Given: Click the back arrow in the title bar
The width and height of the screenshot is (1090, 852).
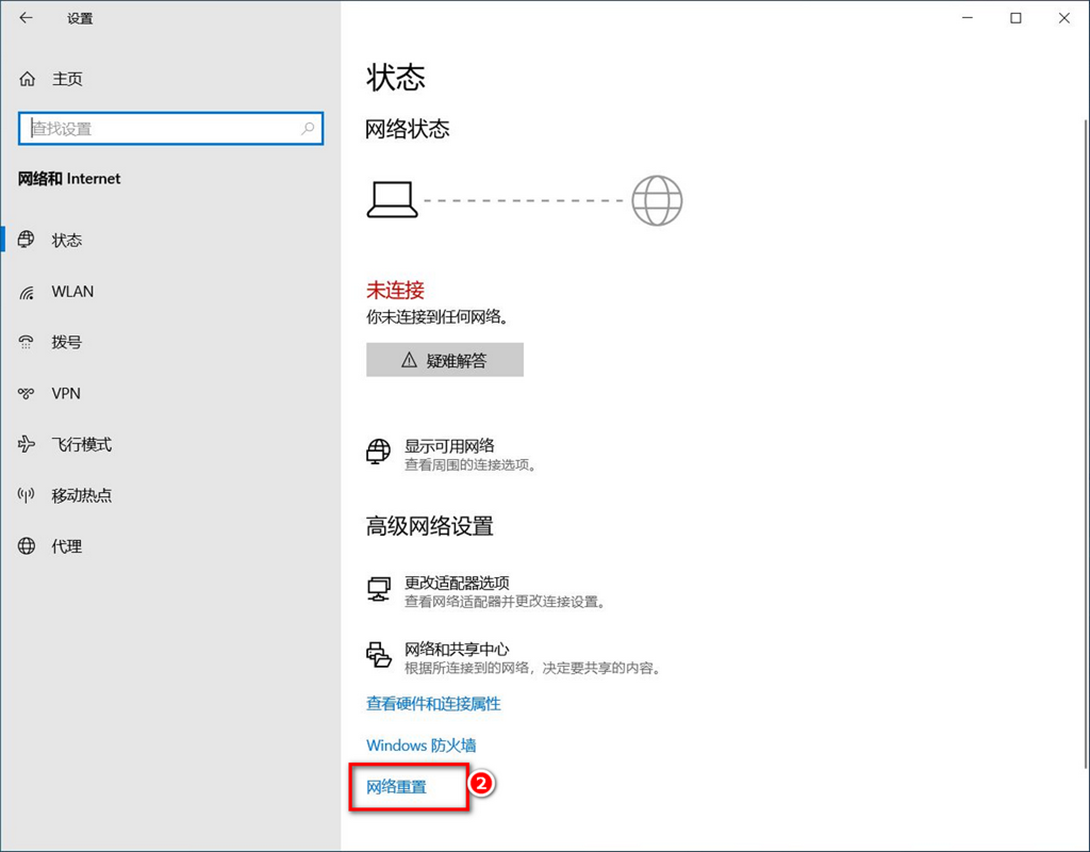Looking at the screenshot, I should pos(26,18).
